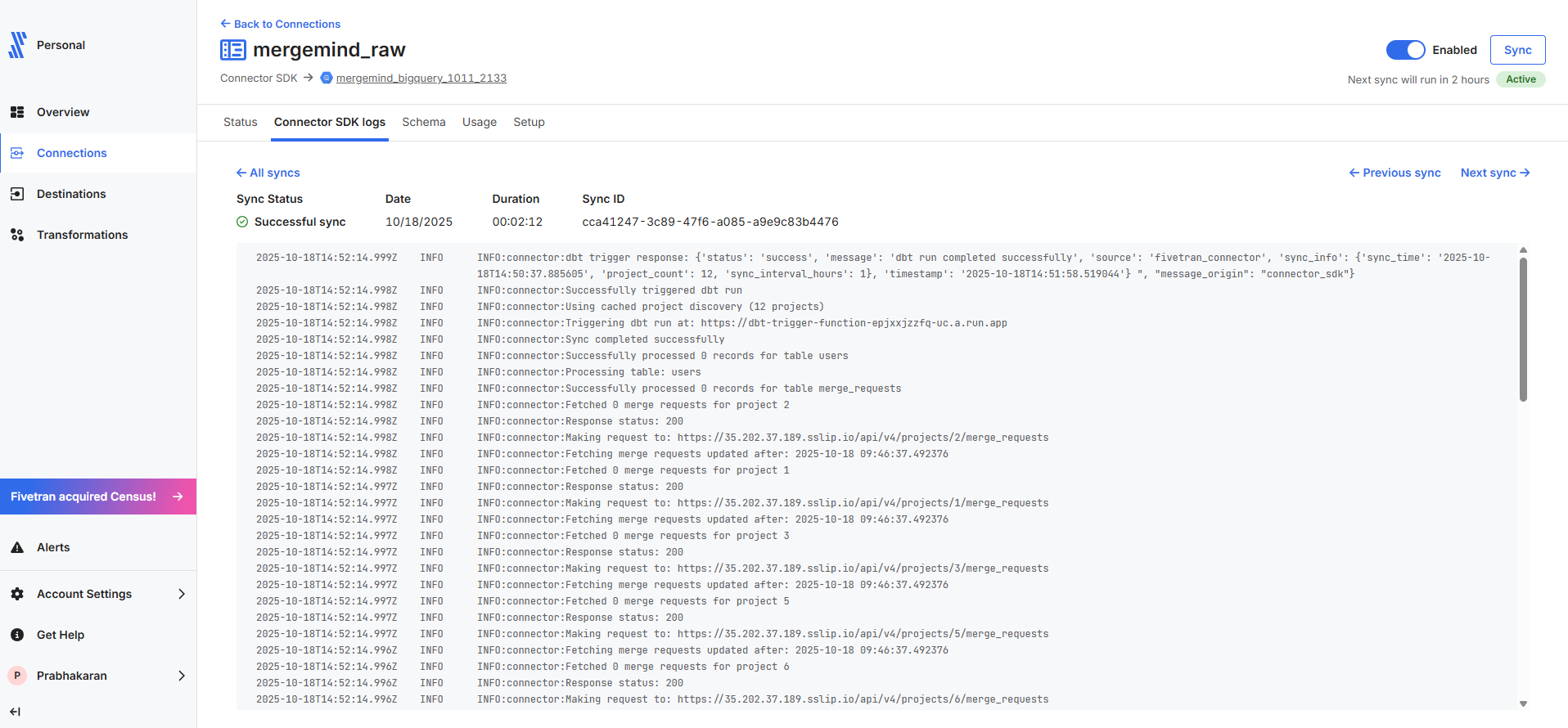Click the log scrollbar thumb
Image resolution: width=1568 pixels, height=728 pixels.
(1523, 330)
